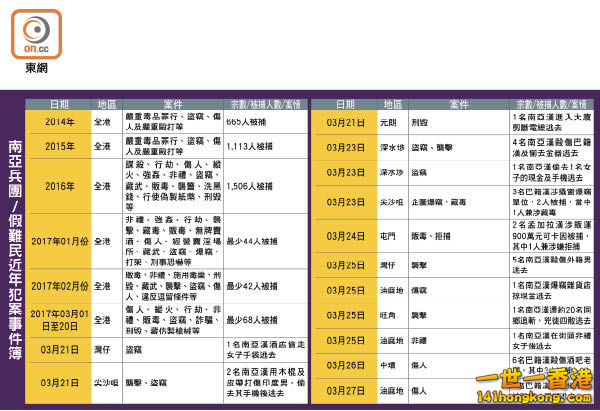Click the 03月27日 date cell

coord(344,391)
